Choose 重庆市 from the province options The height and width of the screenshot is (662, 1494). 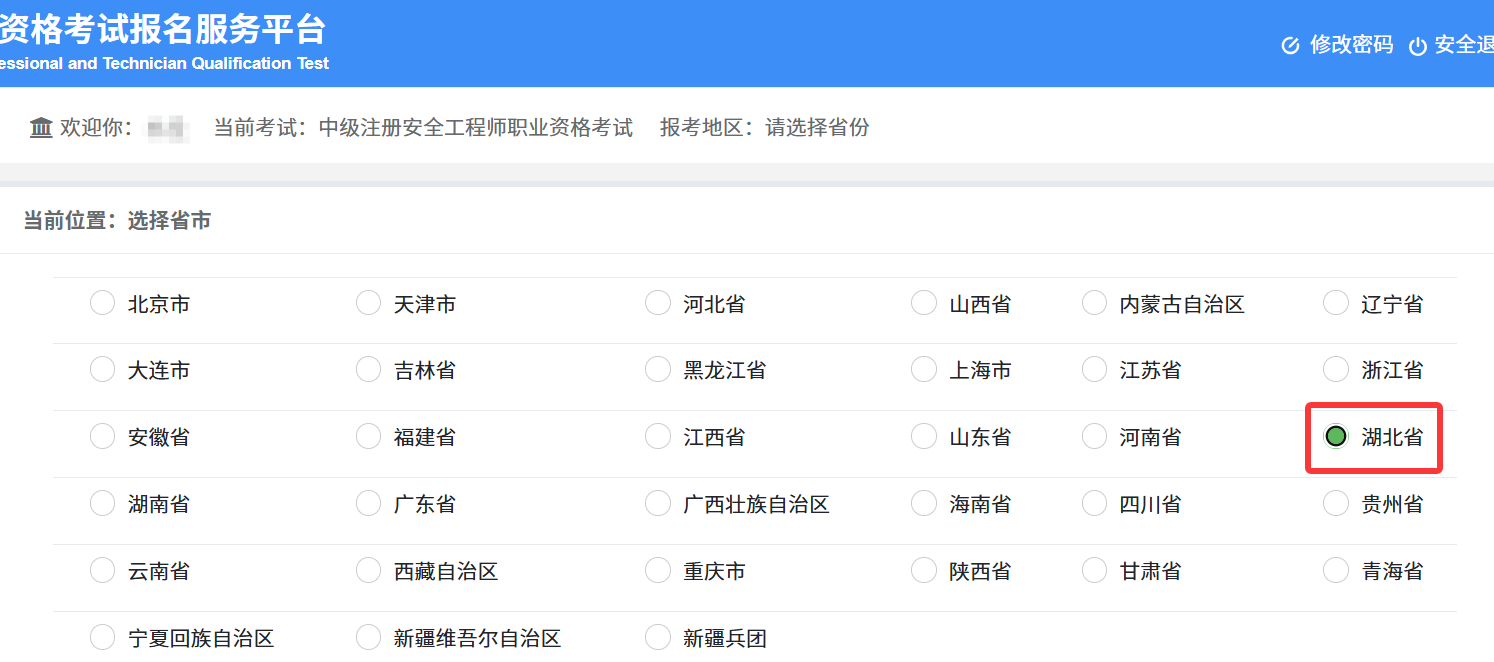coord(657,570)
